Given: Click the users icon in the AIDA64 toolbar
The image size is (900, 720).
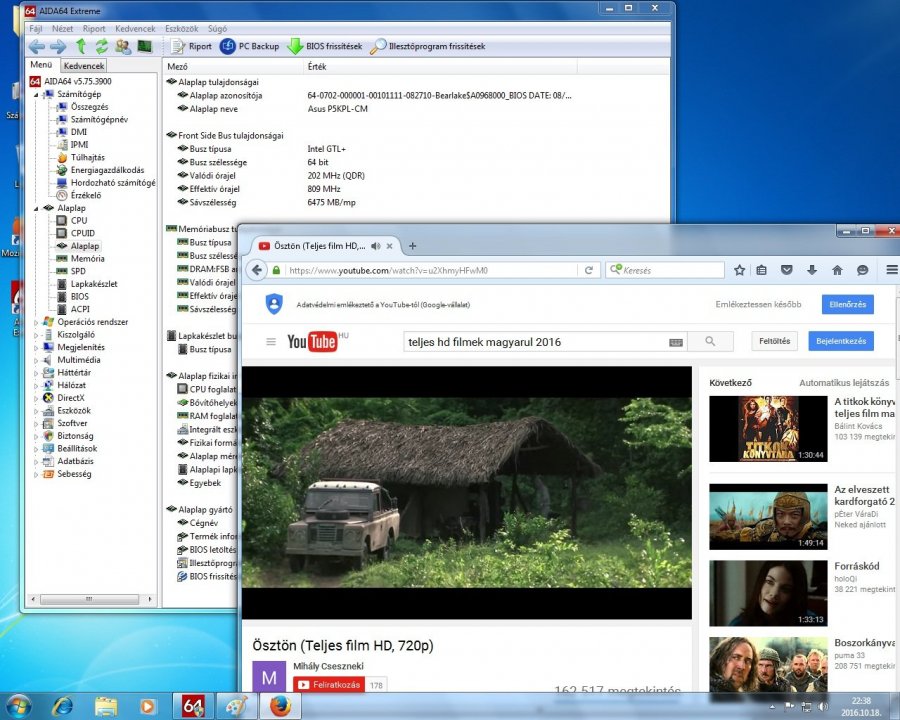Looking at the screenshot, I should (123, 46).
